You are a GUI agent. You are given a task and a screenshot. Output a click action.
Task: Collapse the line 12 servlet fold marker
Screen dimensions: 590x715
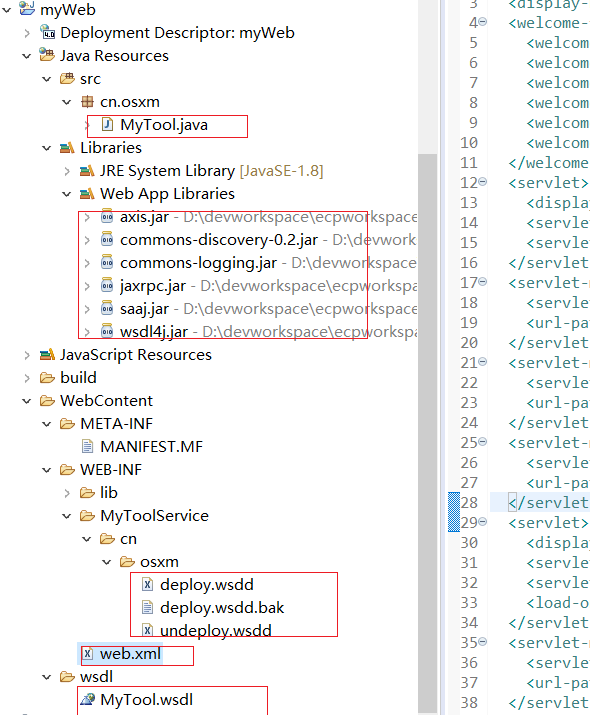pos(483,182)
